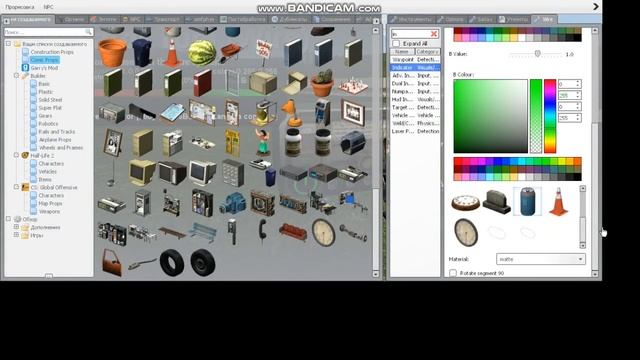Open the Прорисовка menu
Viewport: 640px width, 360px height.
[x=20, y=7]
